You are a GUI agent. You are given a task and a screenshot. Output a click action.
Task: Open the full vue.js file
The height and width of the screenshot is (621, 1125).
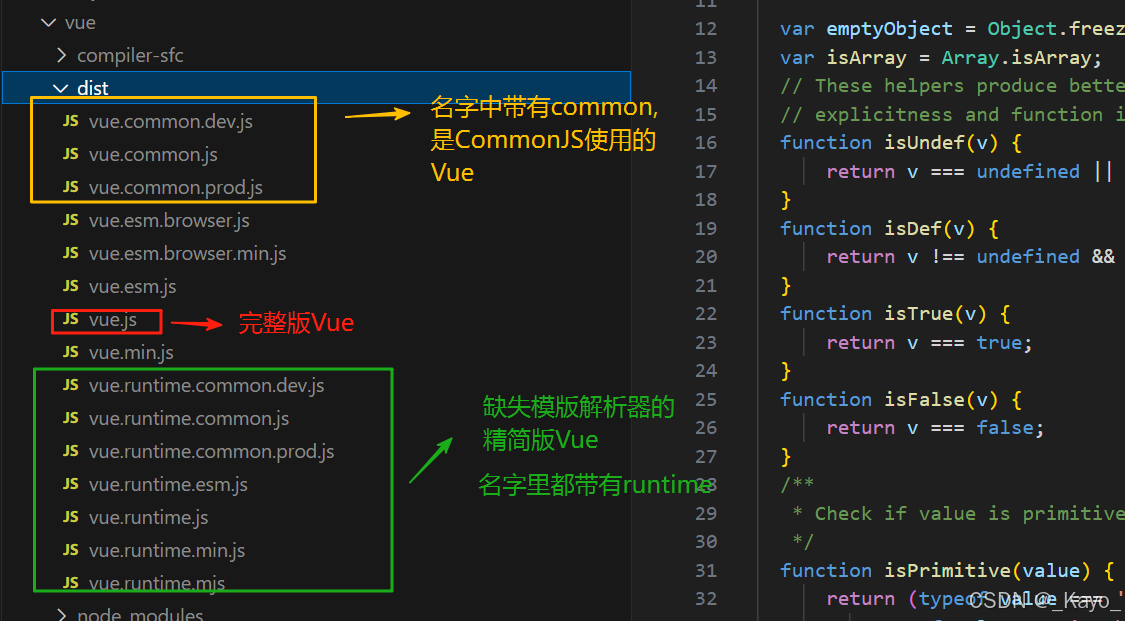(113, 319)
